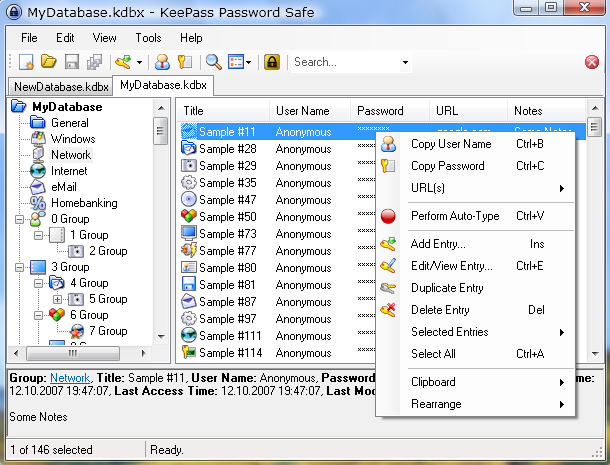
Task: Expand the 5 Group tree node
Action: click(x=57, y=299)
